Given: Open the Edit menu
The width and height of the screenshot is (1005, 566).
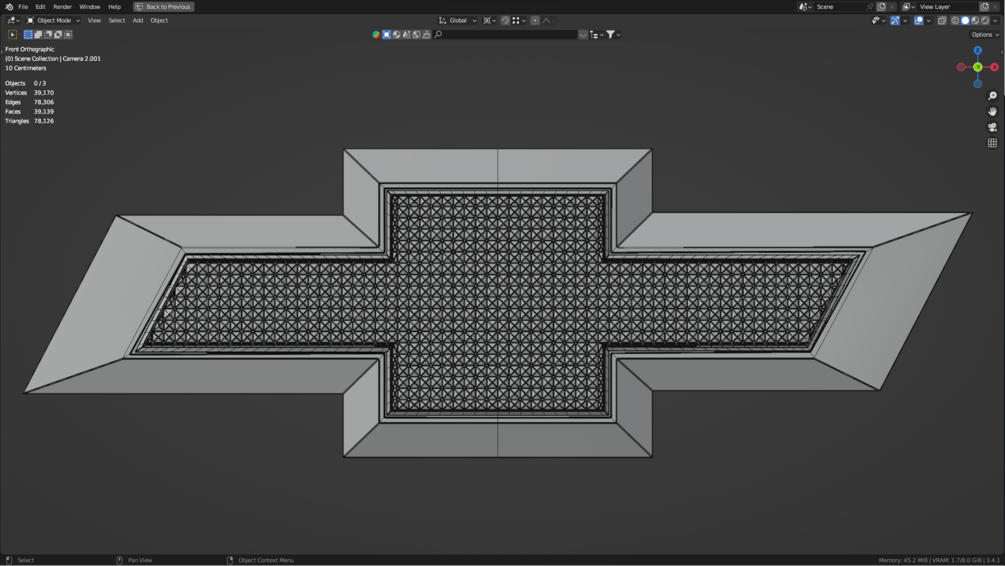Looking at the screenshot, I should 40,6.
